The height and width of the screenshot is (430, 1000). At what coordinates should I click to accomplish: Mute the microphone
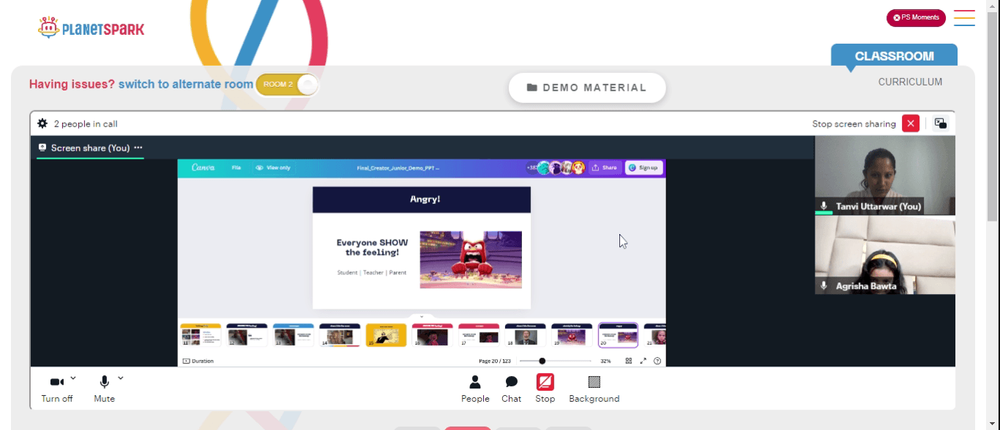click(104, 389)
